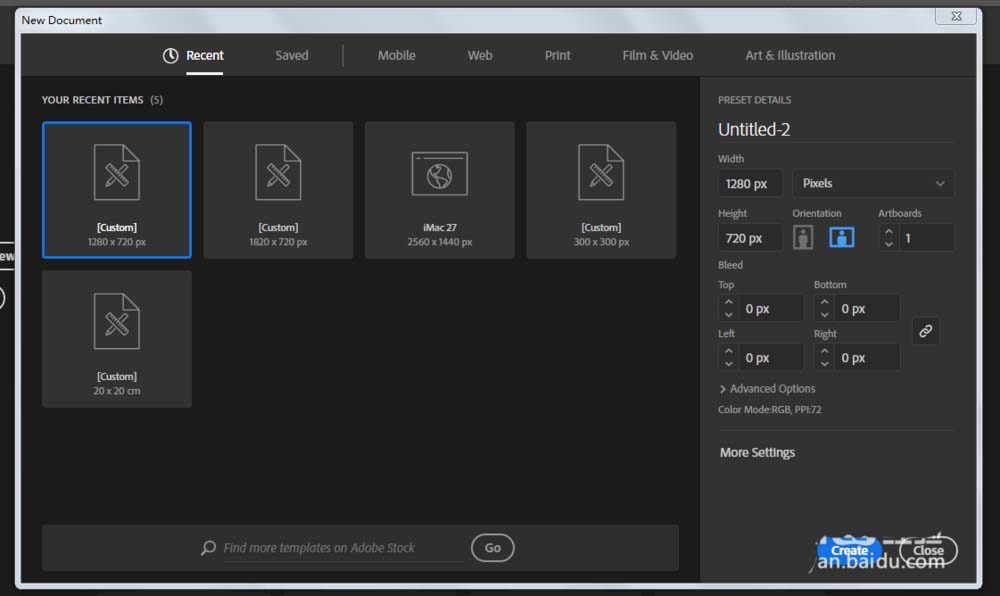Toggle the link bleed values chain icon
Screen dimensions: 1000x596
(x=926, y=332)
